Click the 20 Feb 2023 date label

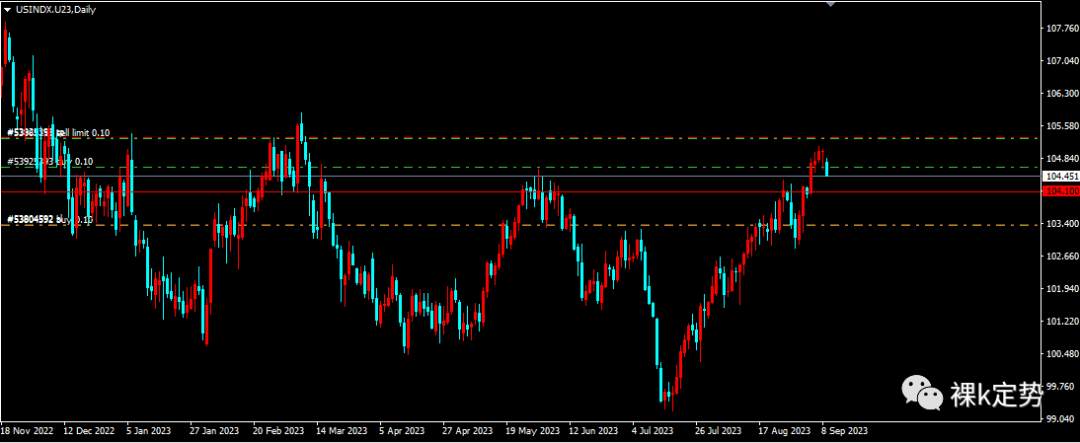(x=278, y=431)
